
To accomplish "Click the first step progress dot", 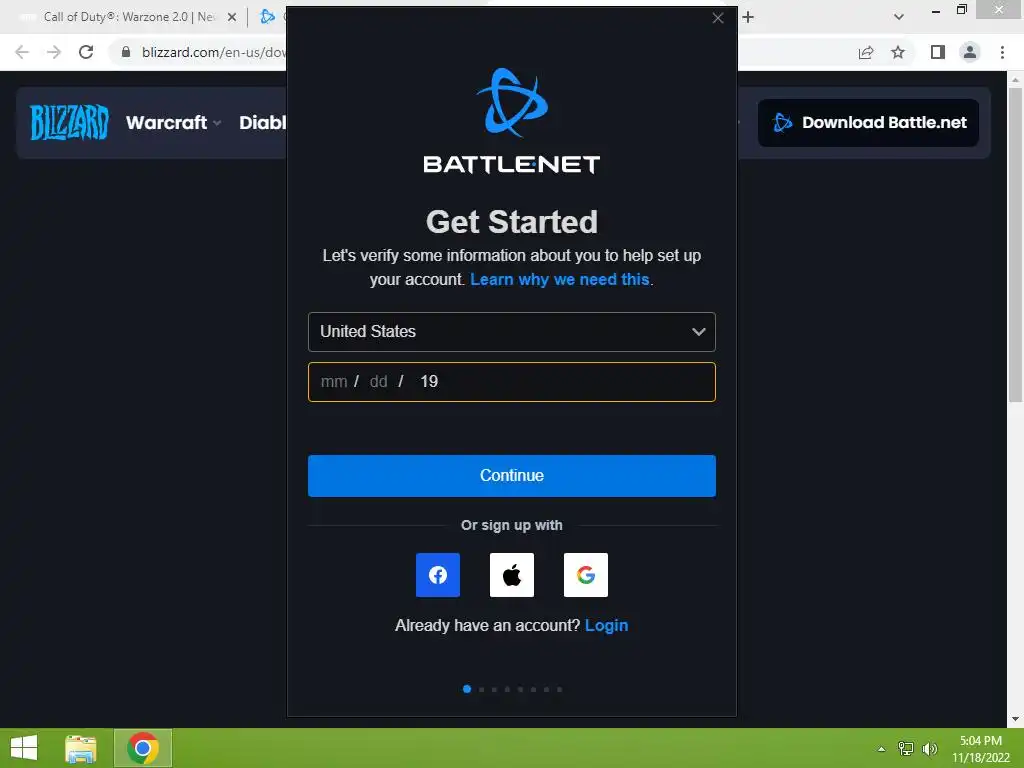I will [x=467, y=689].
